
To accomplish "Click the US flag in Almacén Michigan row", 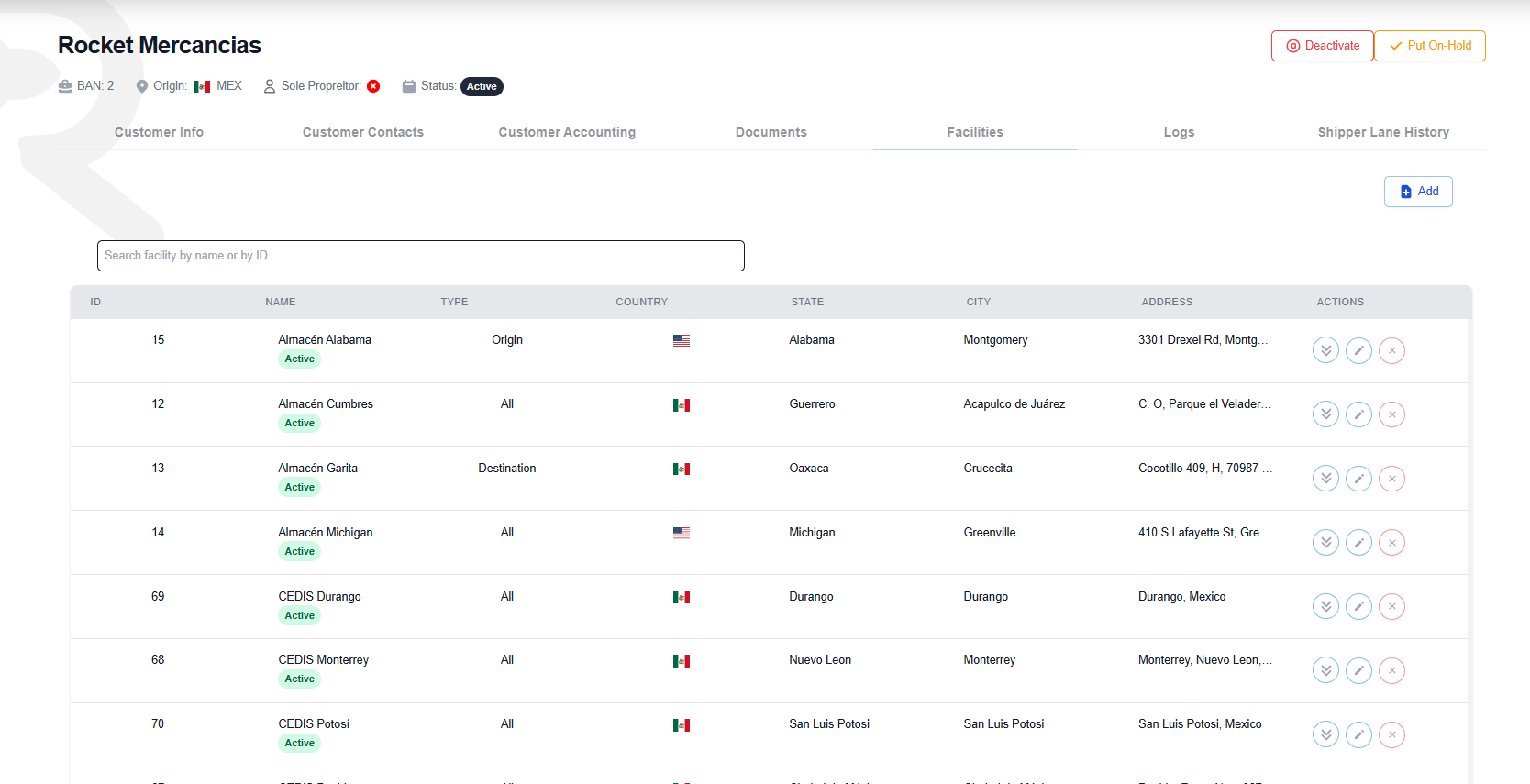I will (x=682, y=533).
